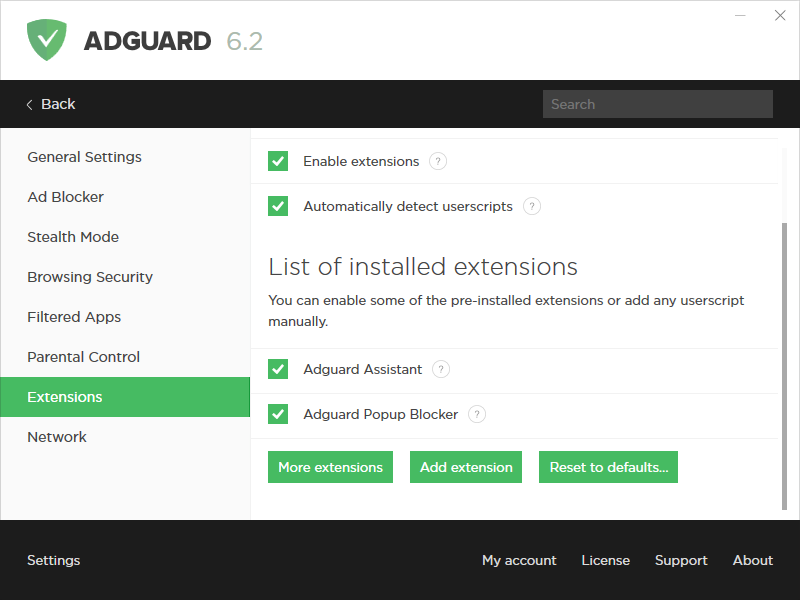Open the Network settings section
Viewport: 800px width, 600px height.
57,437
